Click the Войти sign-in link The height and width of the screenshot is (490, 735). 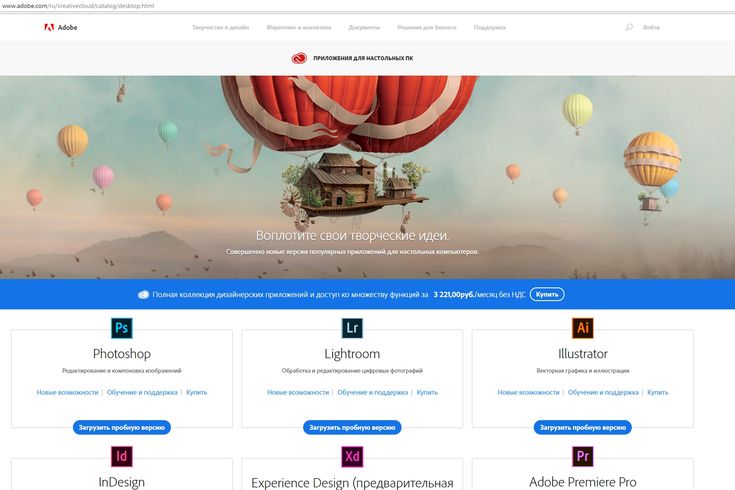[651, 28]
